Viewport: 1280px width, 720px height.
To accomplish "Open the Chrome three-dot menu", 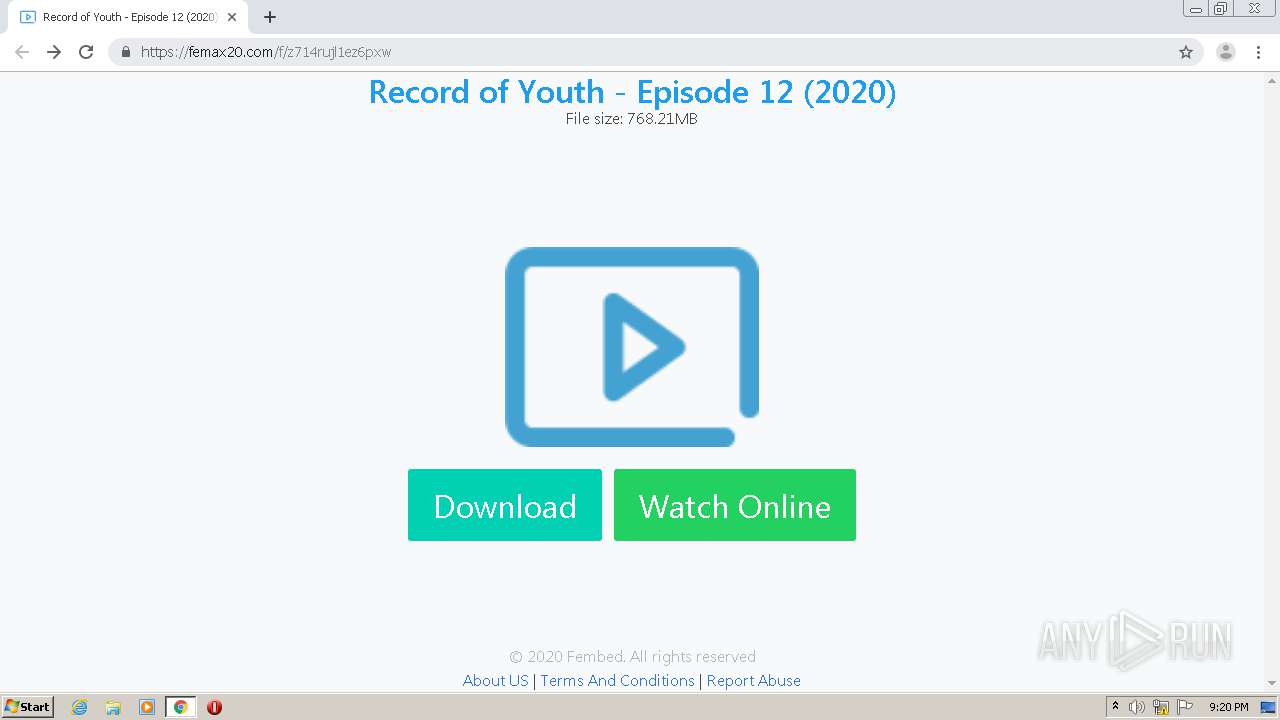I will click(1259, 52).
